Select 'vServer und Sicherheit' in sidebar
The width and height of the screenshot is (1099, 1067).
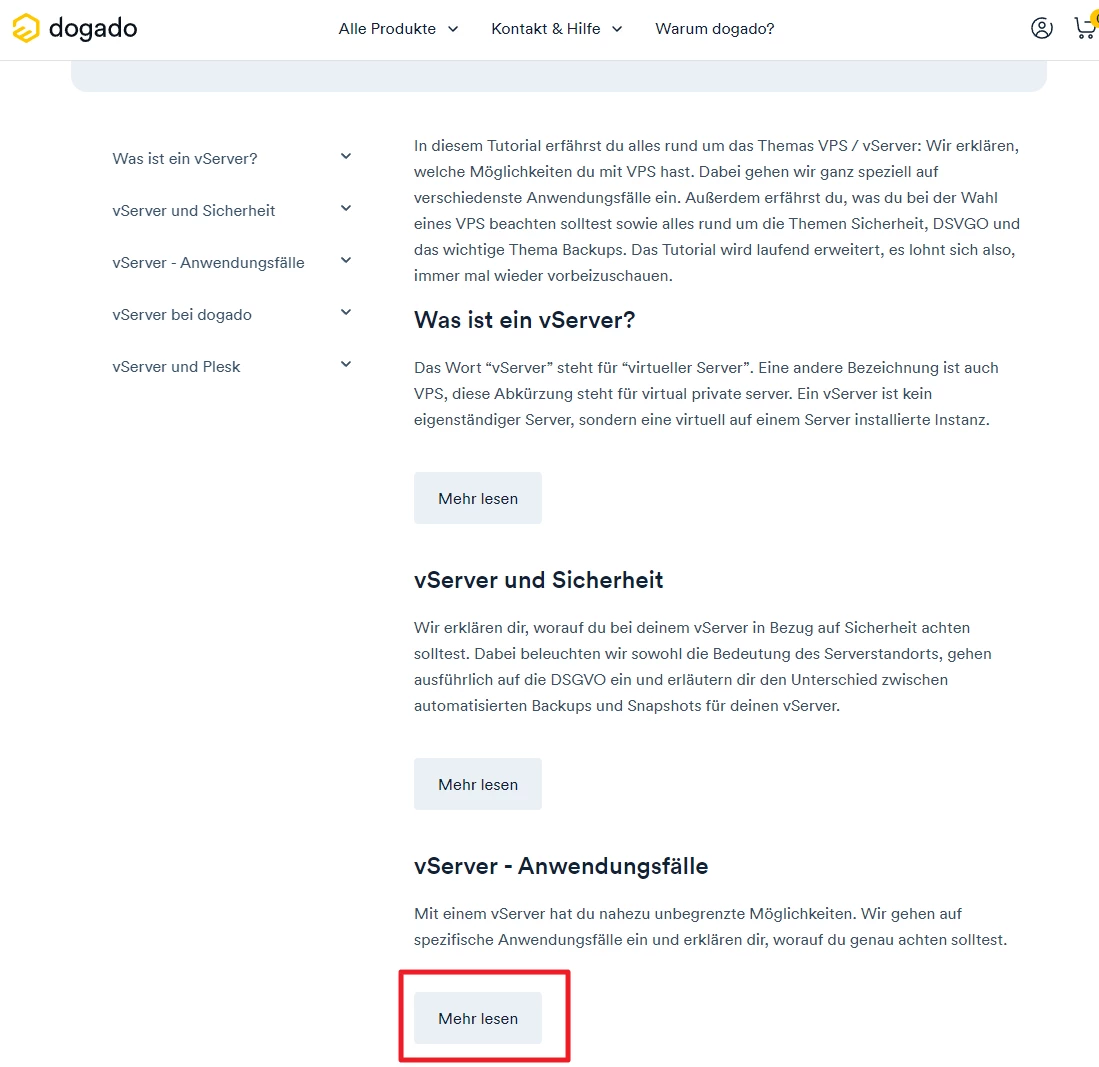pyautogui.click(x=194, y=211)
